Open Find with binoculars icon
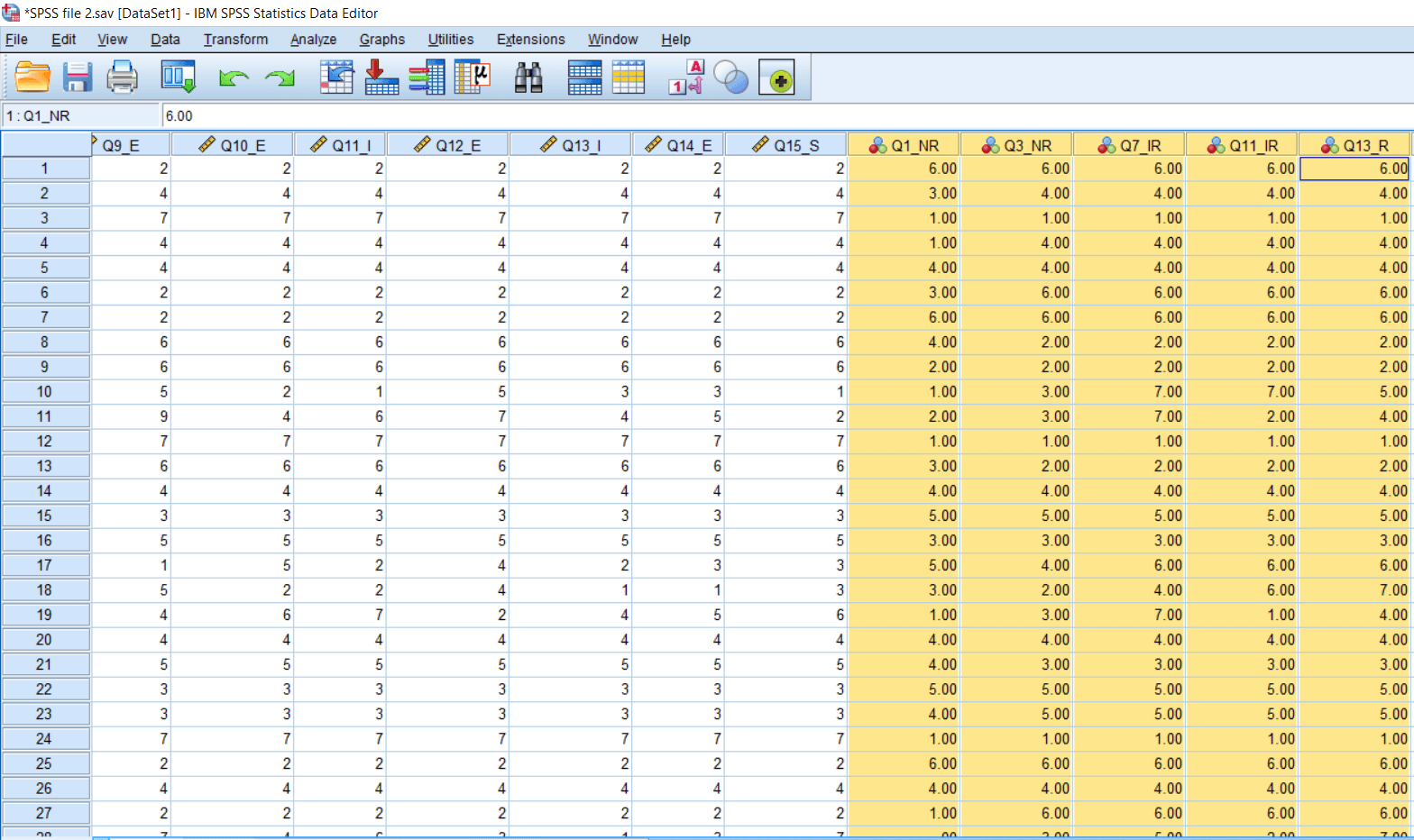The width and height of the screenshot is (1414, 840). (x=528, y=78)
